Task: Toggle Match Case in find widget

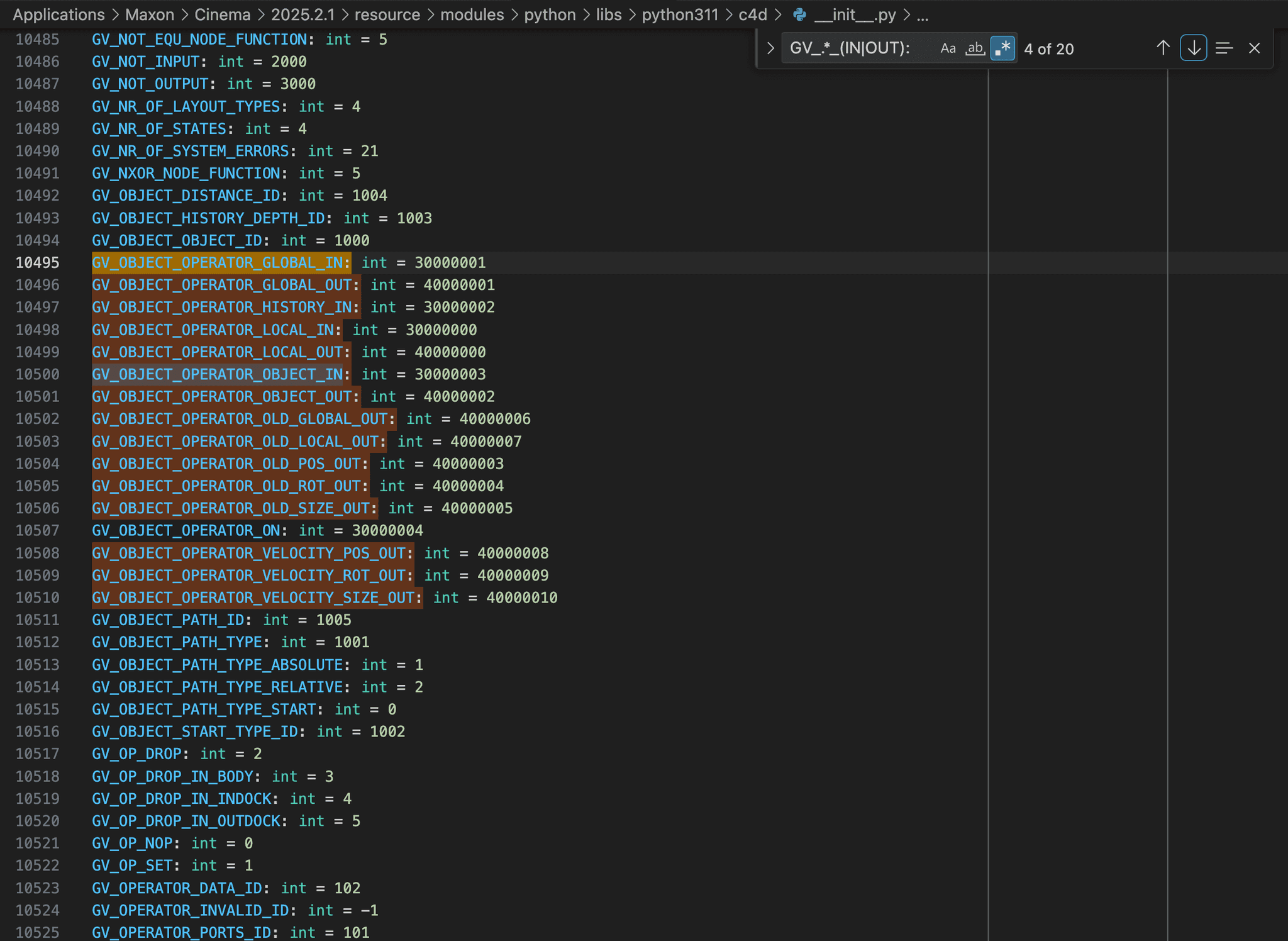Action: 948,48
